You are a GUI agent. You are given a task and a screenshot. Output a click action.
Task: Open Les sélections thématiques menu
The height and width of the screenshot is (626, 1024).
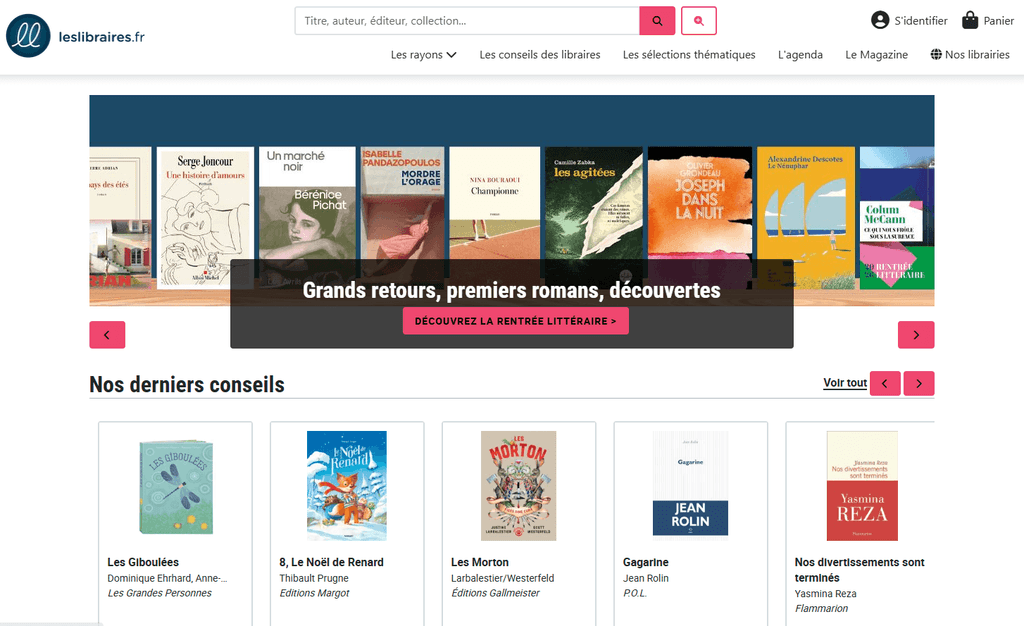689,55
